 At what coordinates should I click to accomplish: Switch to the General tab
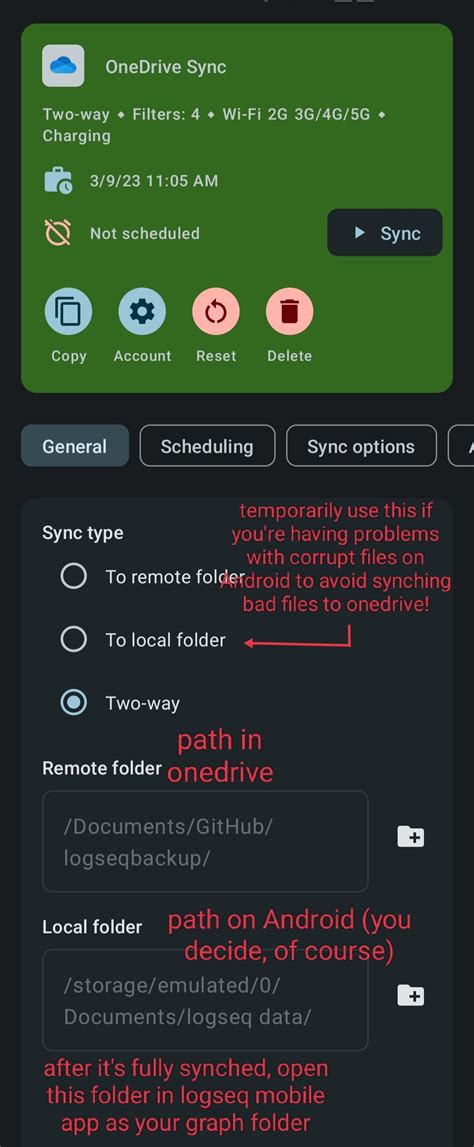(75, 446)
